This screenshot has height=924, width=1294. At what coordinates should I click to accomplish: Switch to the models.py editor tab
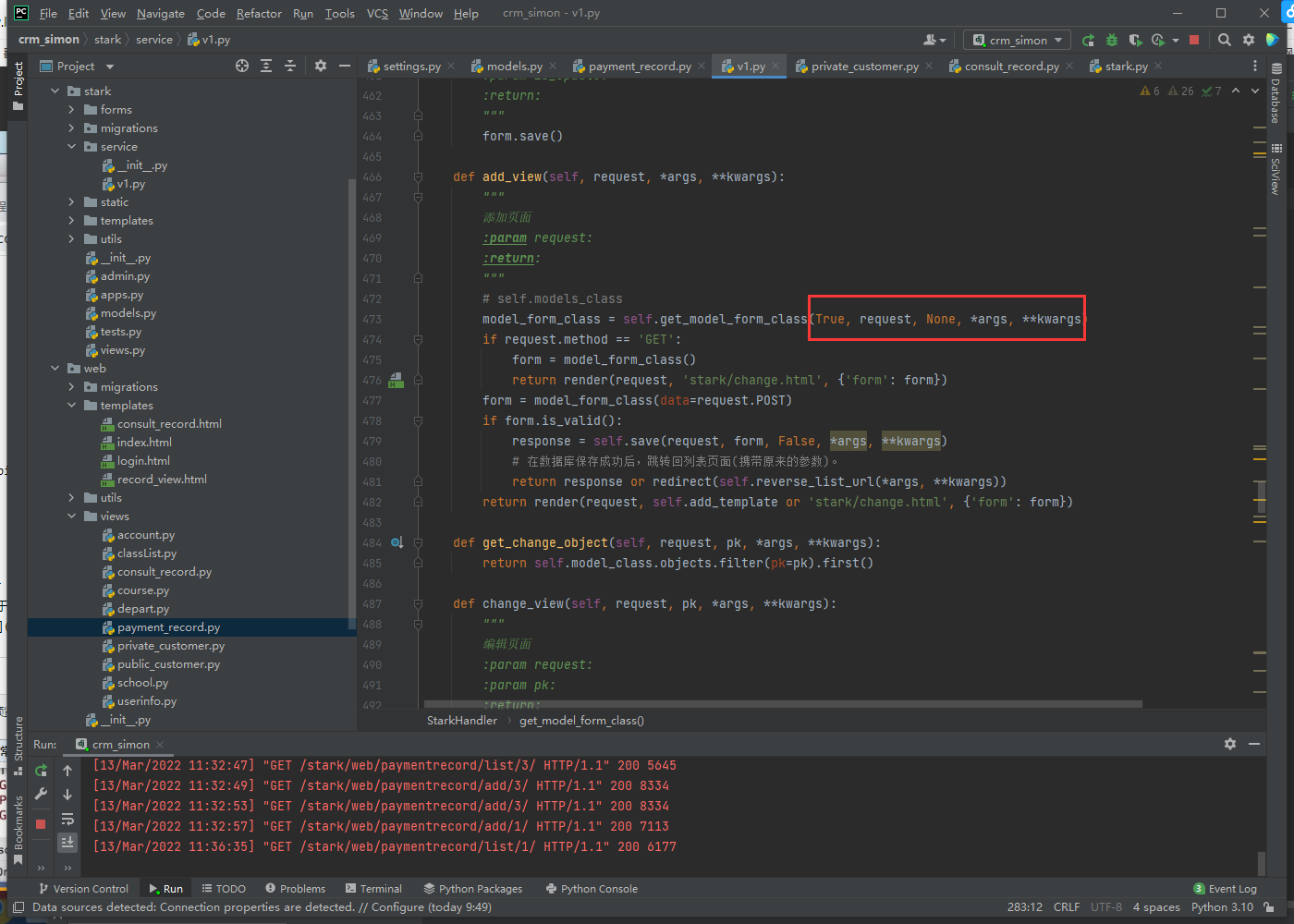click(514, 66)
